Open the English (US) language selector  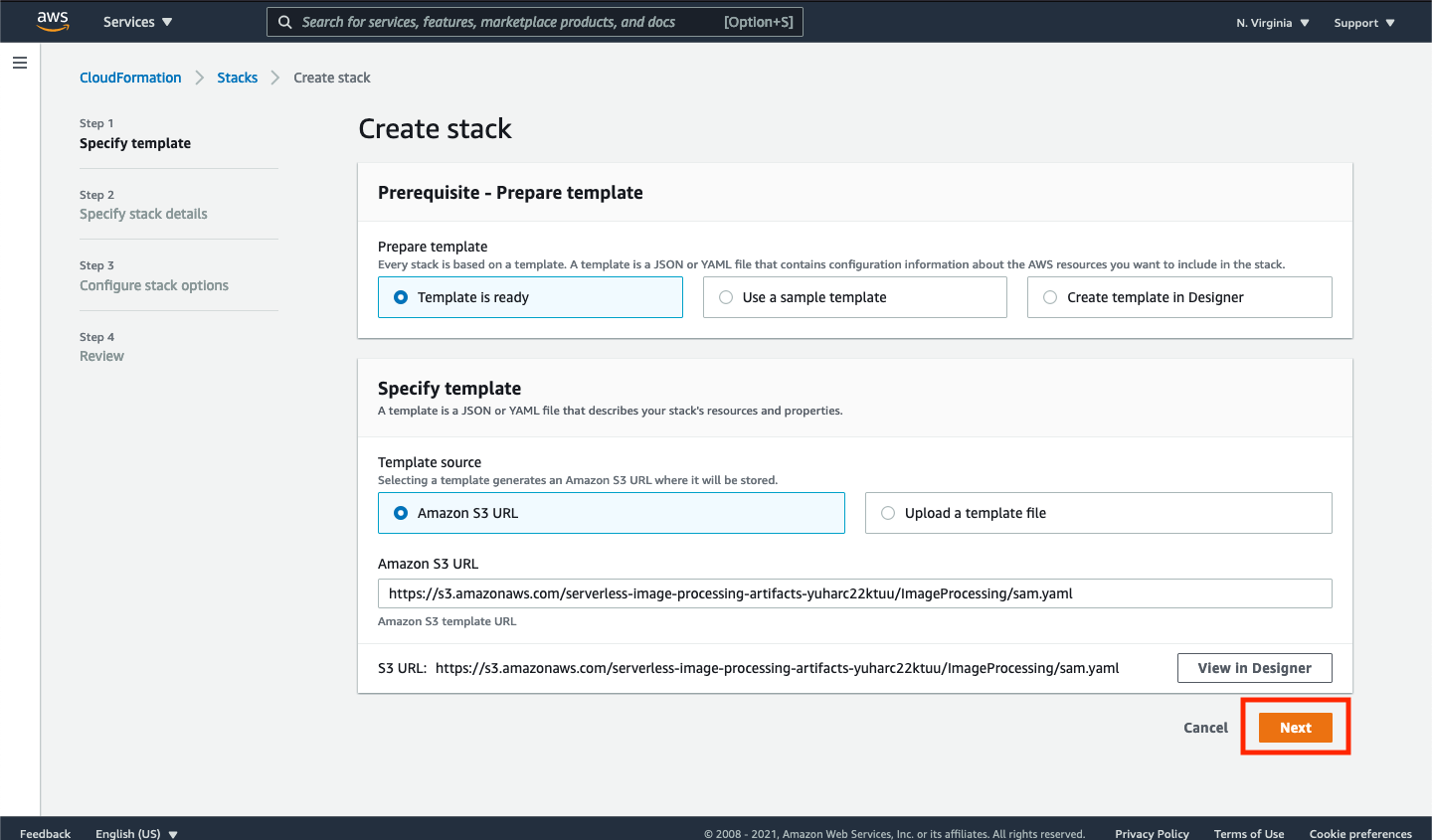pyautogui.click(x=136, y=833)
